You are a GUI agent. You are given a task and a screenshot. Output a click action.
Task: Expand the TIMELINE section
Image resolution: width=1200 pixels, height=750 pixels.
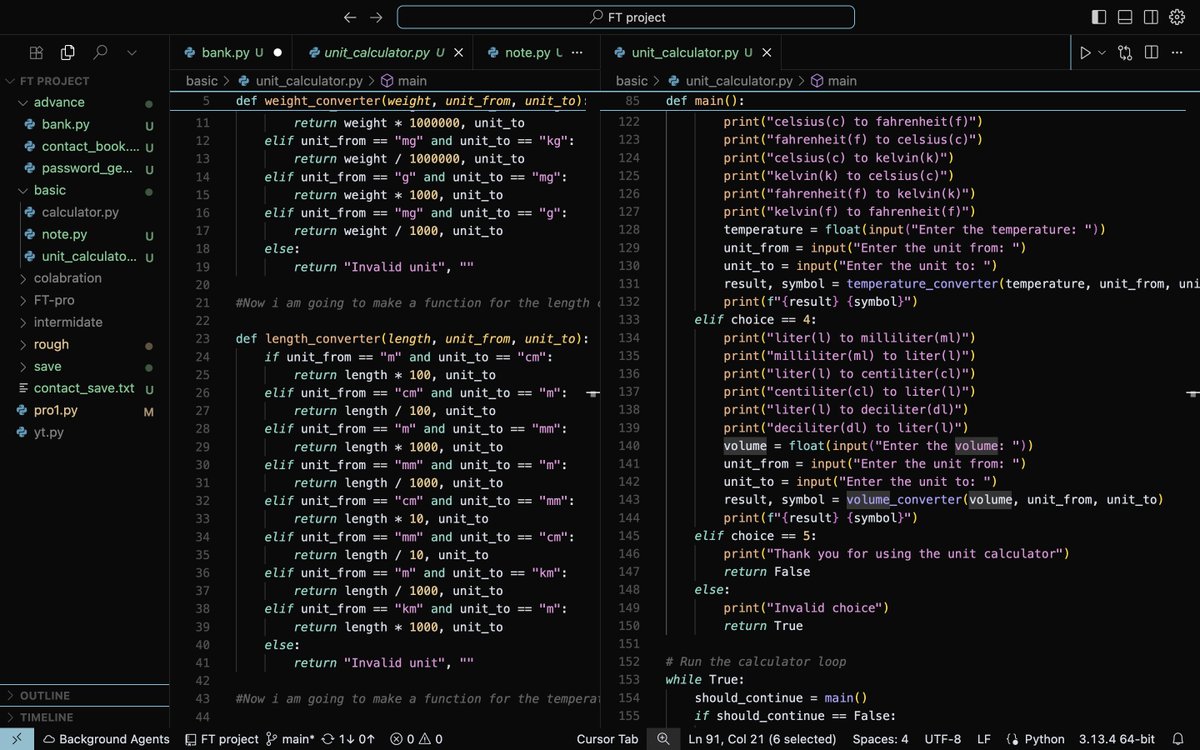tap(85, 717)
